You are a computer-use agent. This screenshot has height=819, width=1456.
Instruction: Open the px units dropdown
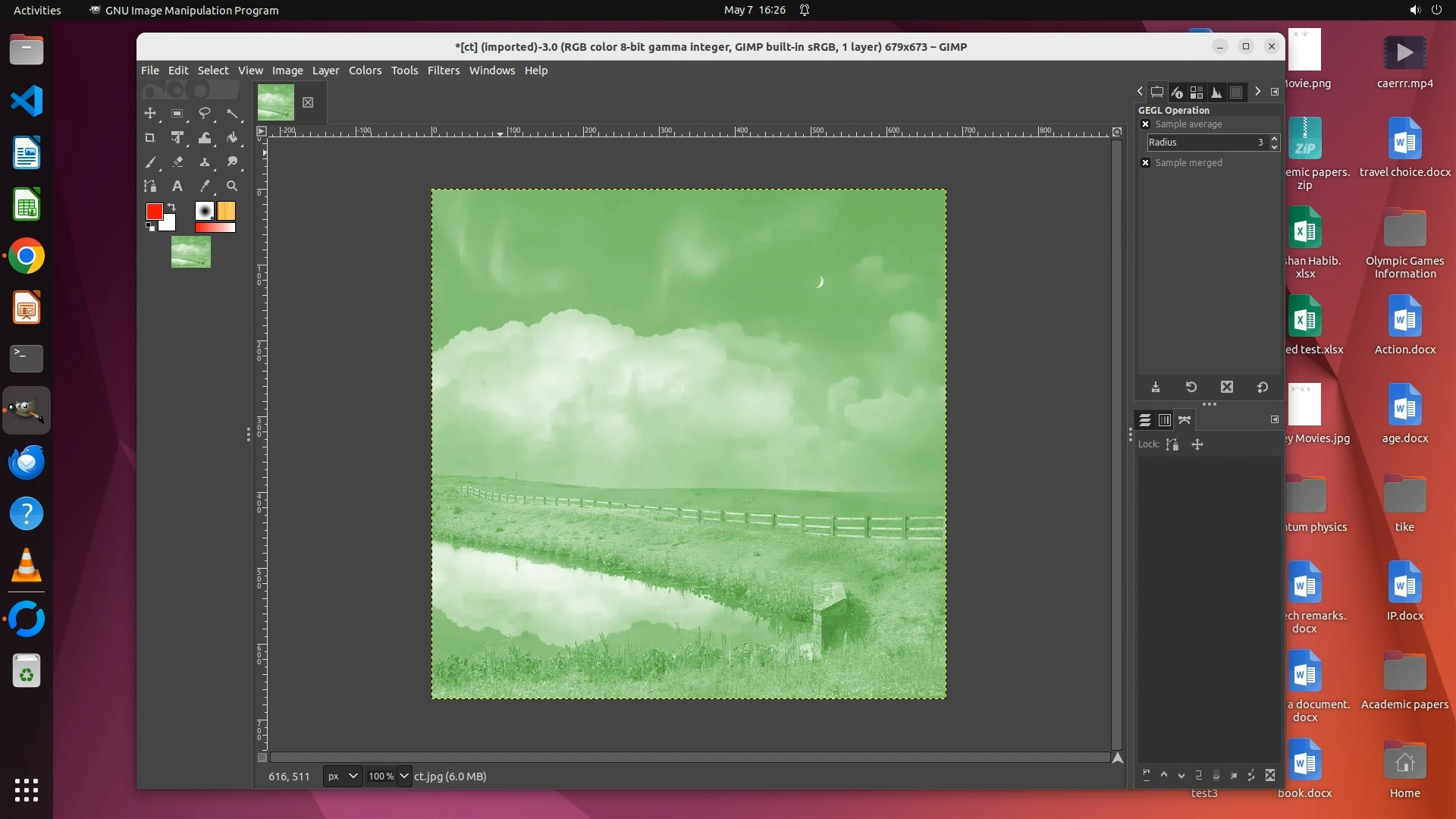(x=343, y=777)
